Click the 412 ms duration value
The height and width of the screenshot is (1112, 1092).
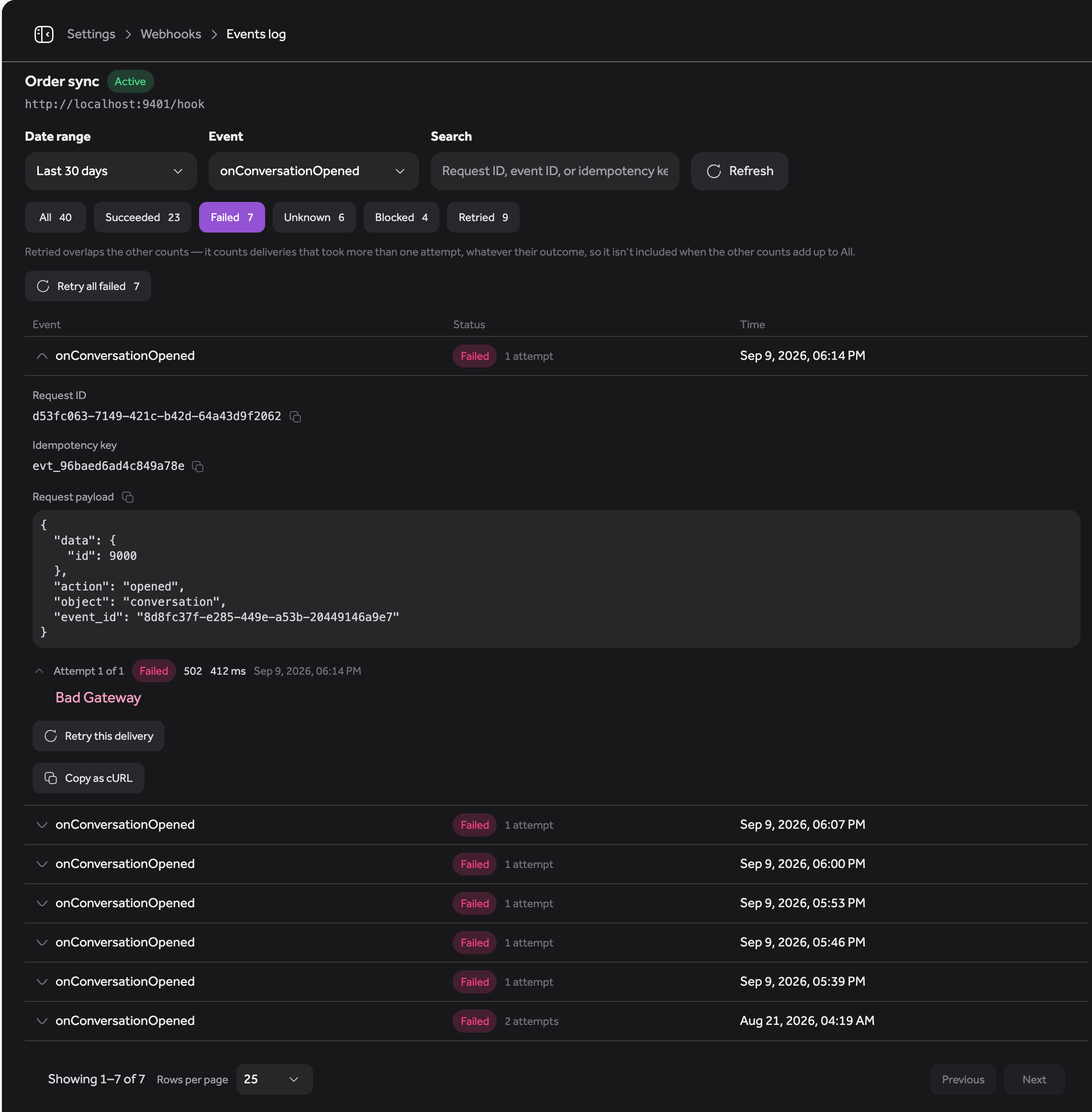click(228, 671)
